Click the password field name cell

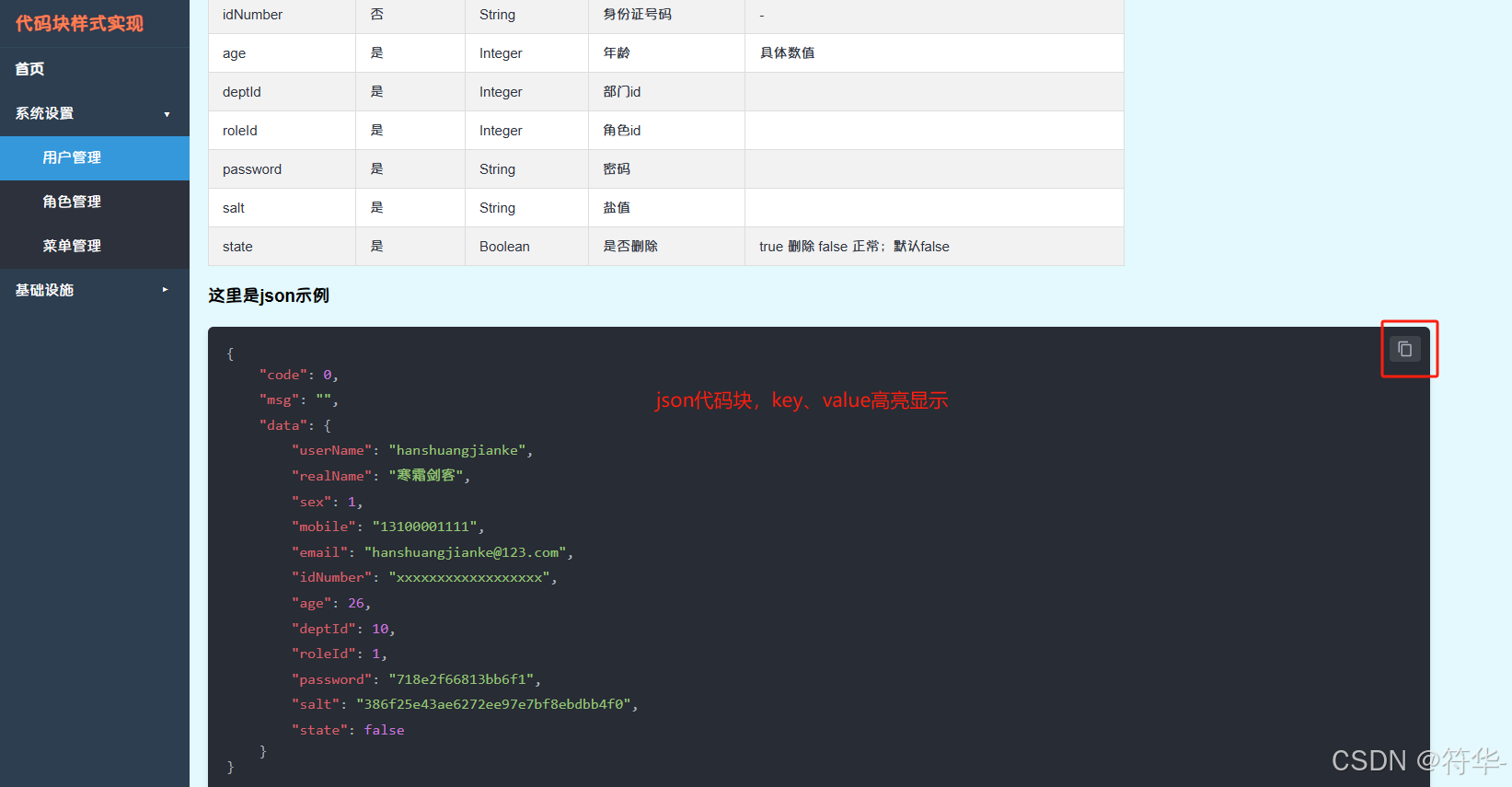(x=282, y=169)
